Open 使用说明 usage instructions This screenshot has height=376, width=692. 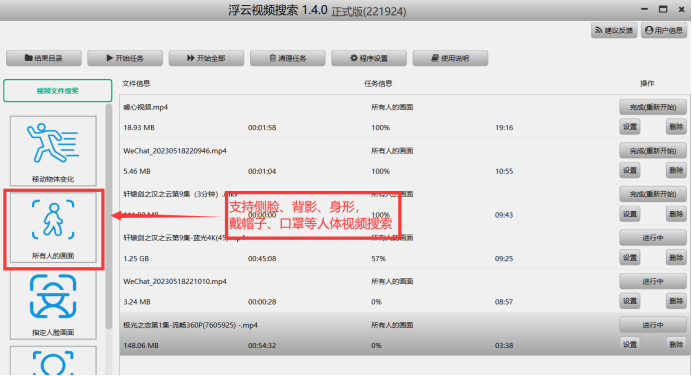(x=450, y=58)
